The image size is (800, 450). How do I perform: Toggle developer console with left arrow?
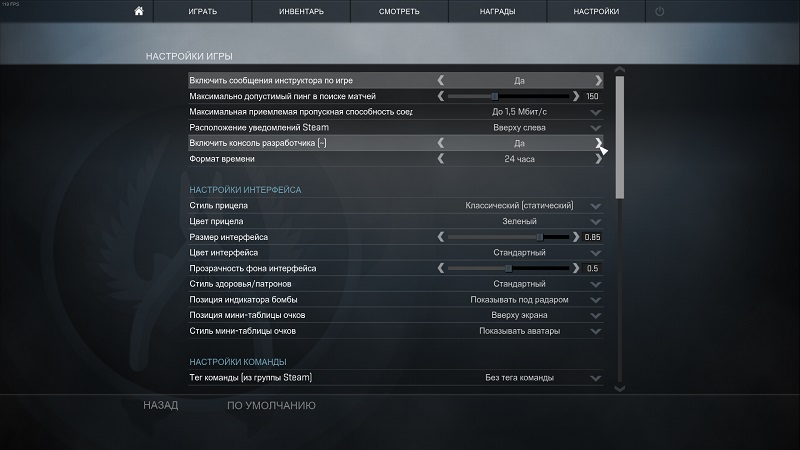click(441, 143)
